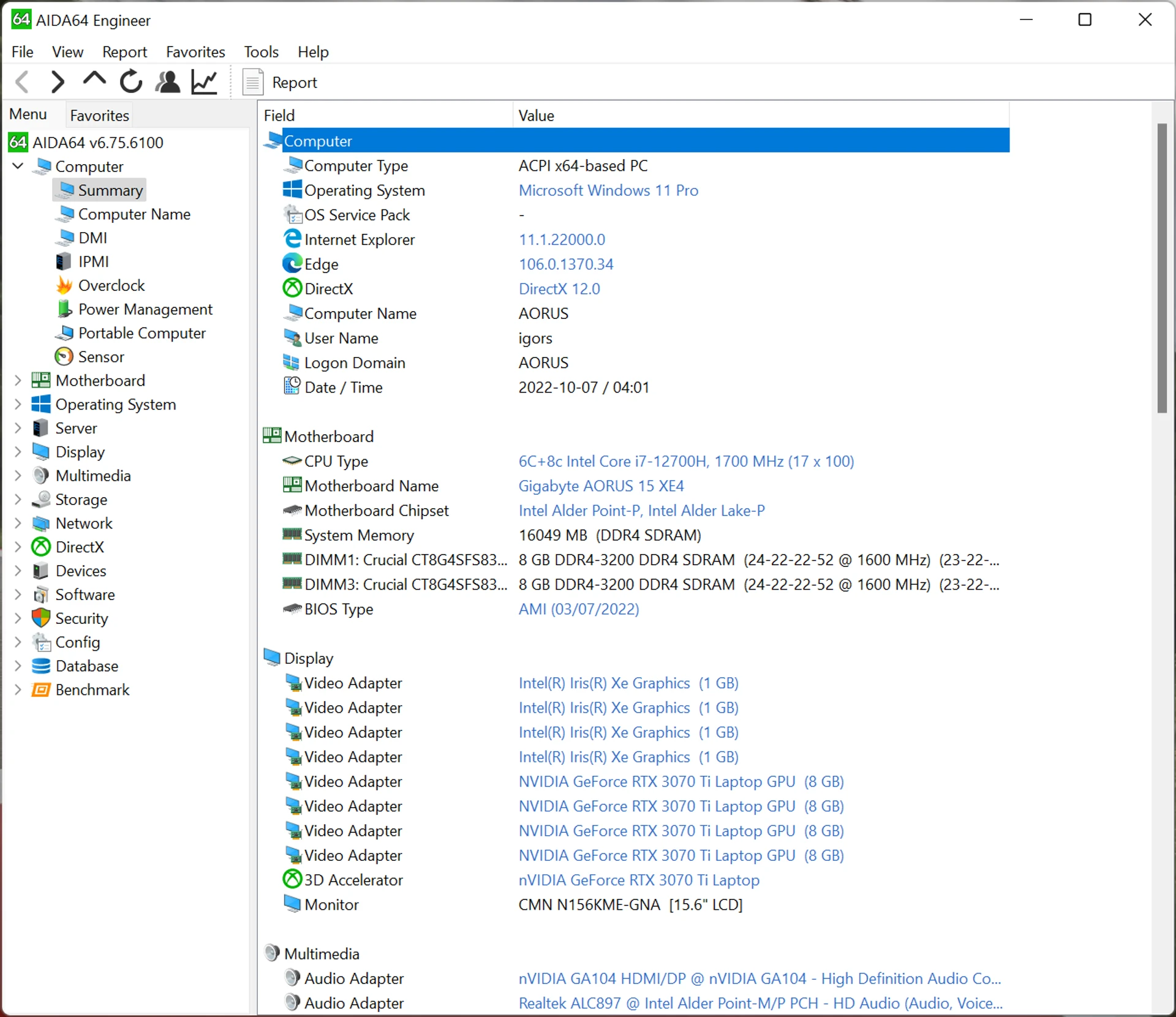This screenshot has width=1176, height=1017.
Task: Open the File menu
Action: click(22, 52)
